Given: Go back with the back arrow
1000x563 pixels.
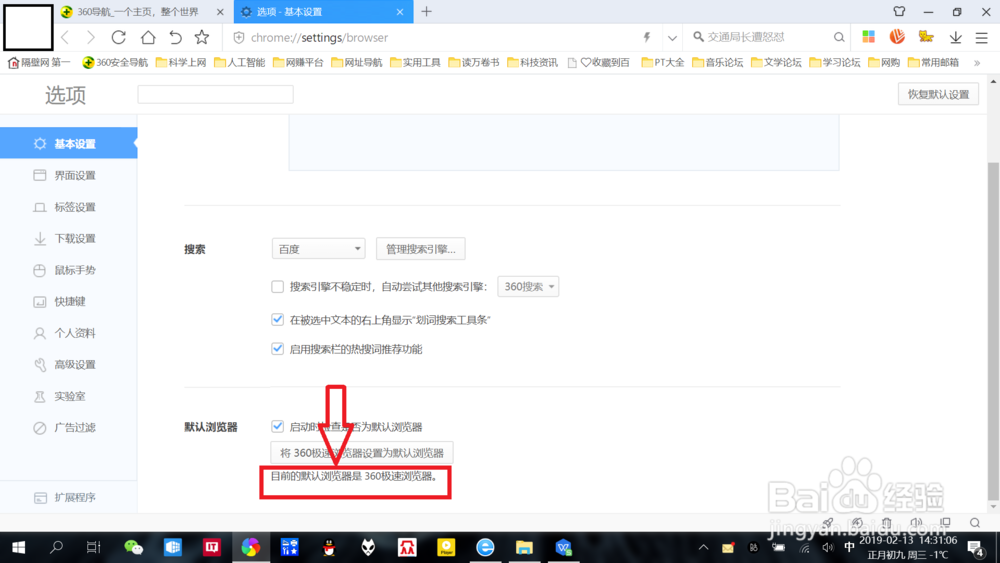Looking at the screenshot, I should (66, 38).
